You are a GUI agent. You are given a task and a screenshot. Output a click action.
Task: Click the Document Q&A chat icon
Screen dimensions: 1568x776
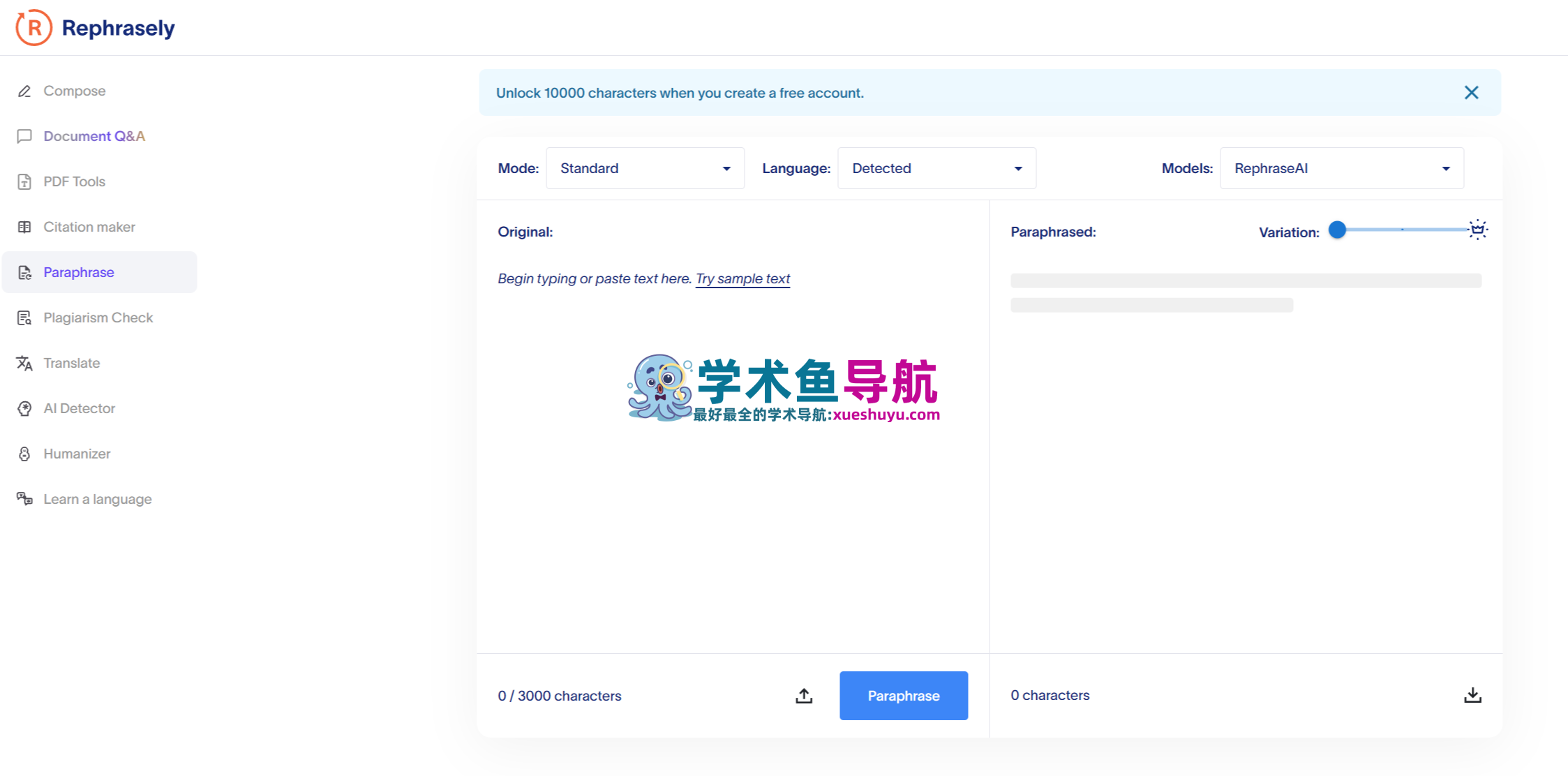[24, 136]
